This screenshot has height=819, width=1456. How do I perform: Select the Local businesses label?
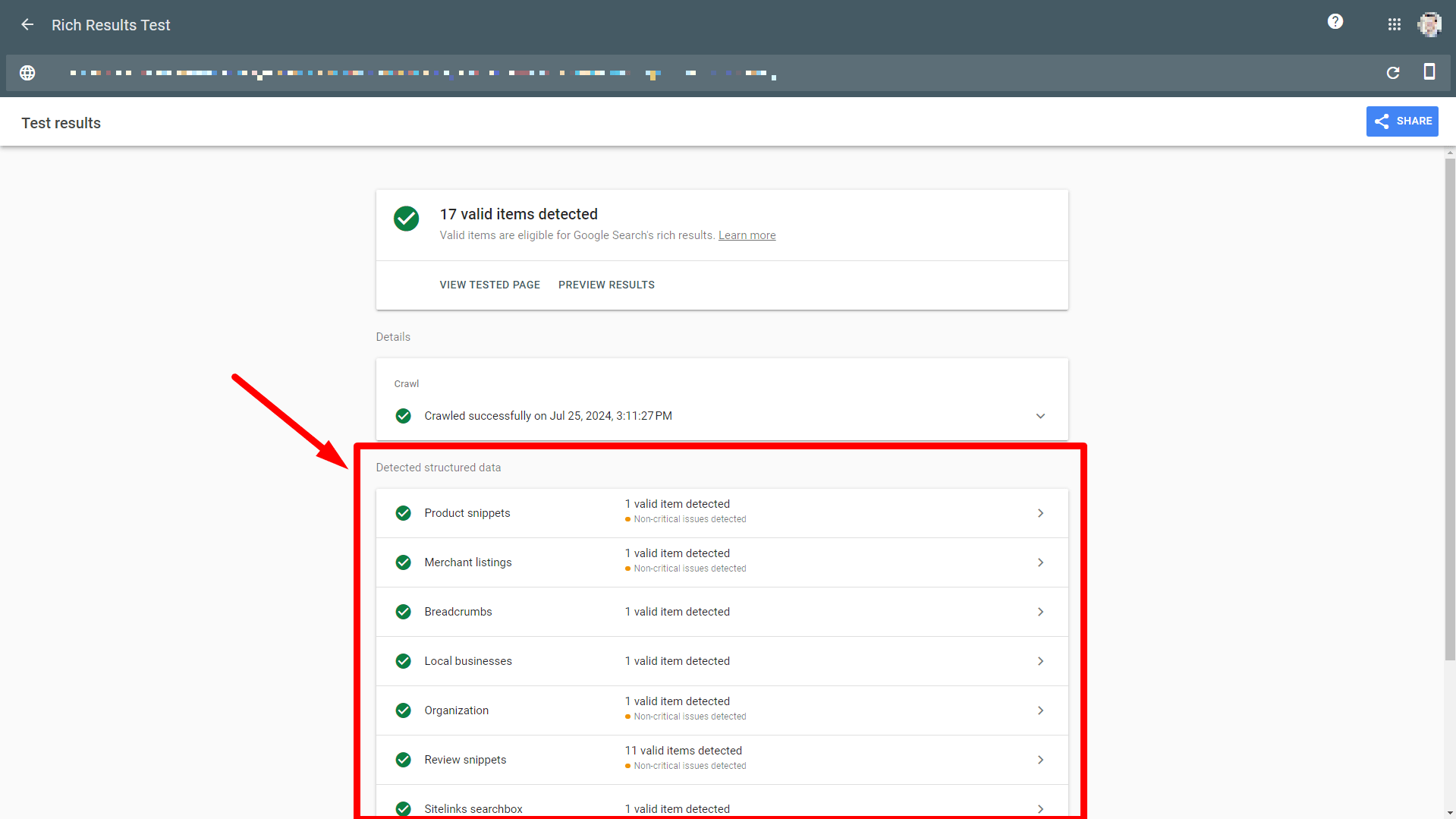coord(468,661)
